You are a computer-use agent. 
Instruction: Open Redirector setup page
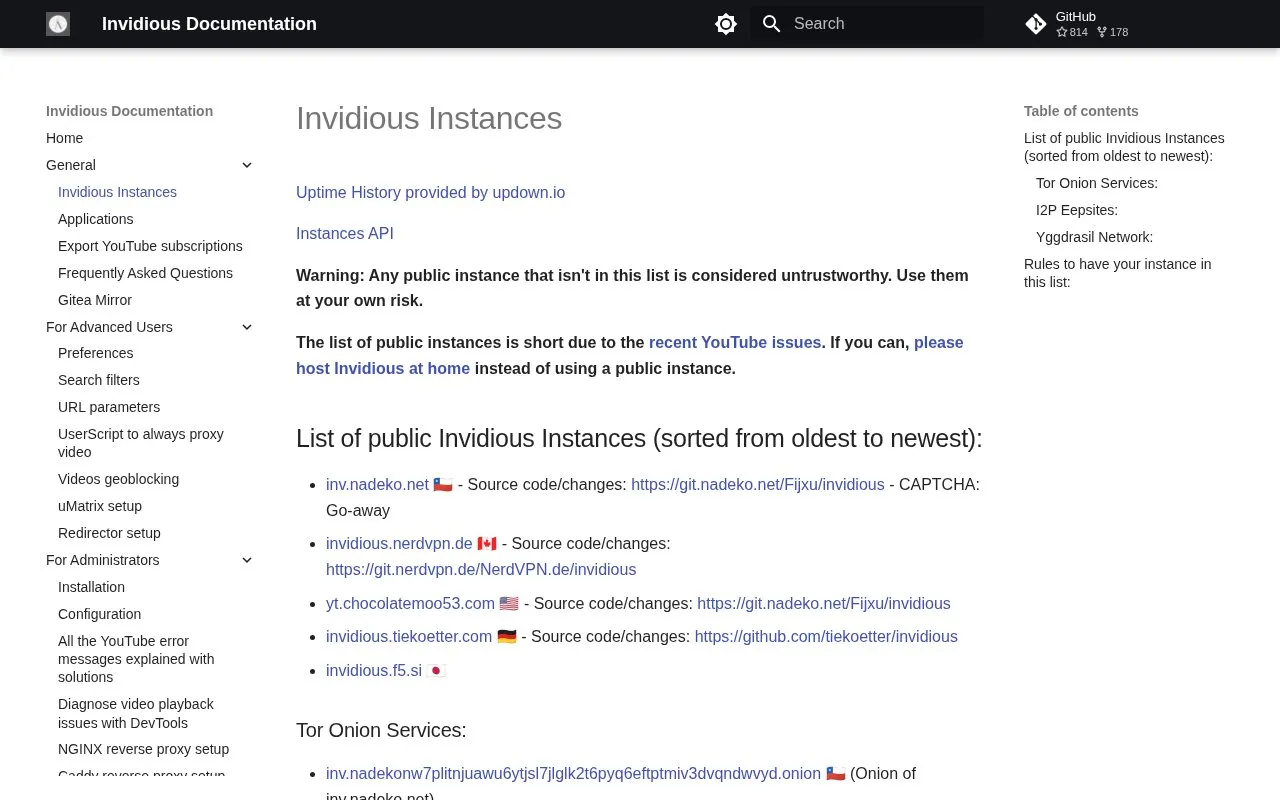(109, 533)
